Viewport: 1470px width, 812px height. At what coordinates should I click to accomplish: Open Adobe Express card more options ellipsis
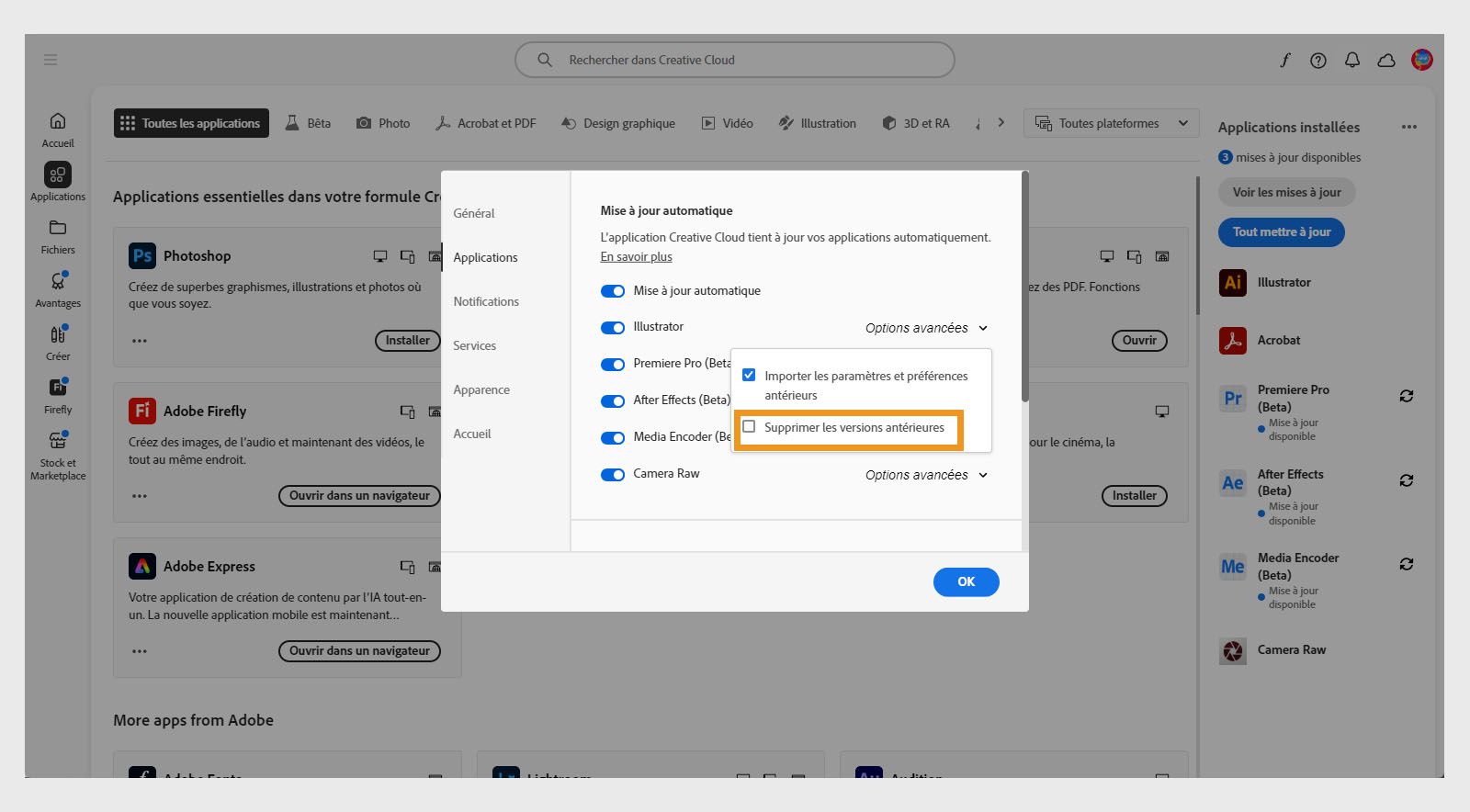140,651
